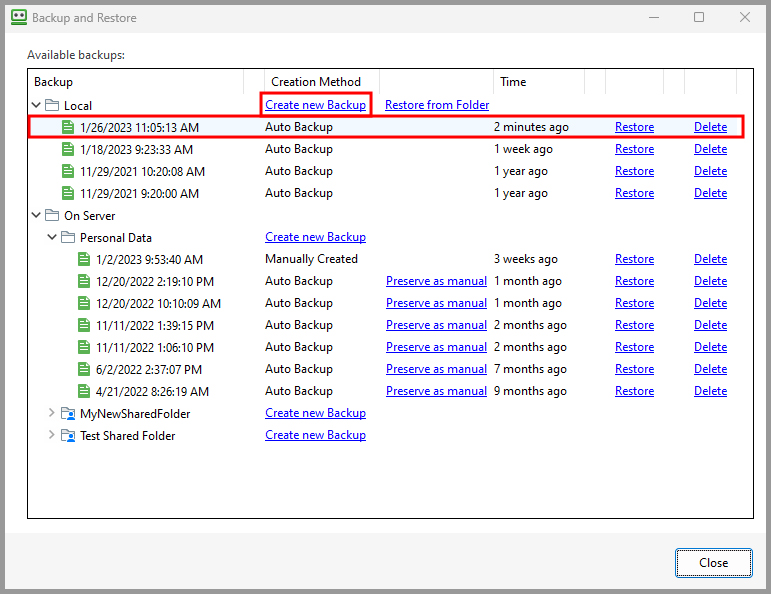771x594 pixels.
Task: Create new Backup for MyNewSharedFolder
Action: (x=315, y=413)
